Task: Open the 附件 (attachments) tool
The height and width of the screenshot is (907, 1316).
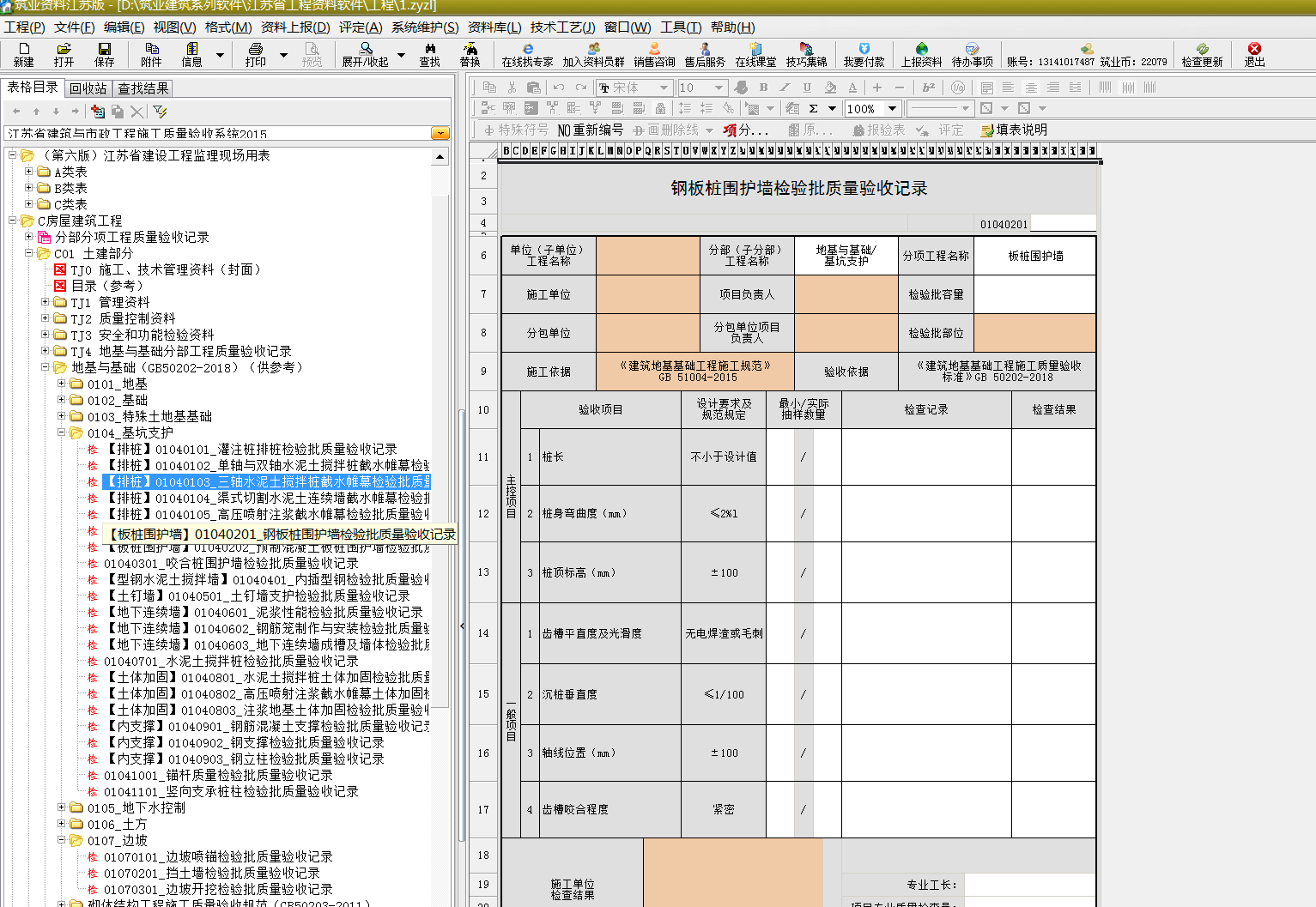Action: tap(151, 55)
